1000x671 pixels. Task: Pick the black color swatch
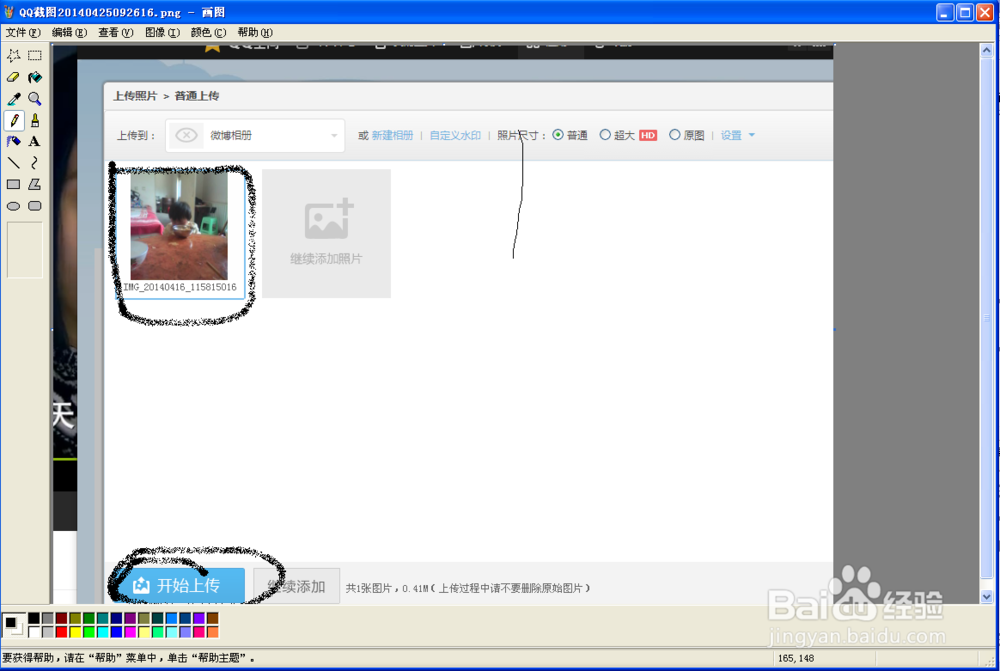pos(34,618)
